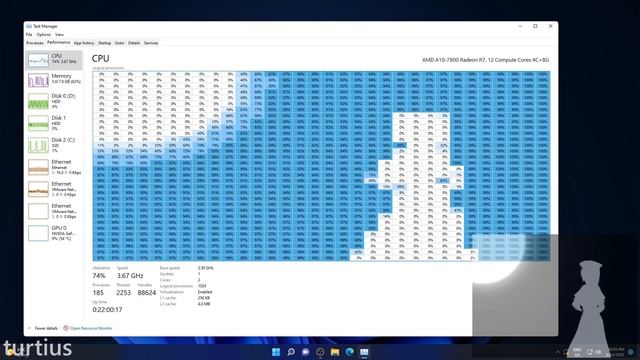
Task: Switch to the Details tab
Action: (x=134, y=43)
